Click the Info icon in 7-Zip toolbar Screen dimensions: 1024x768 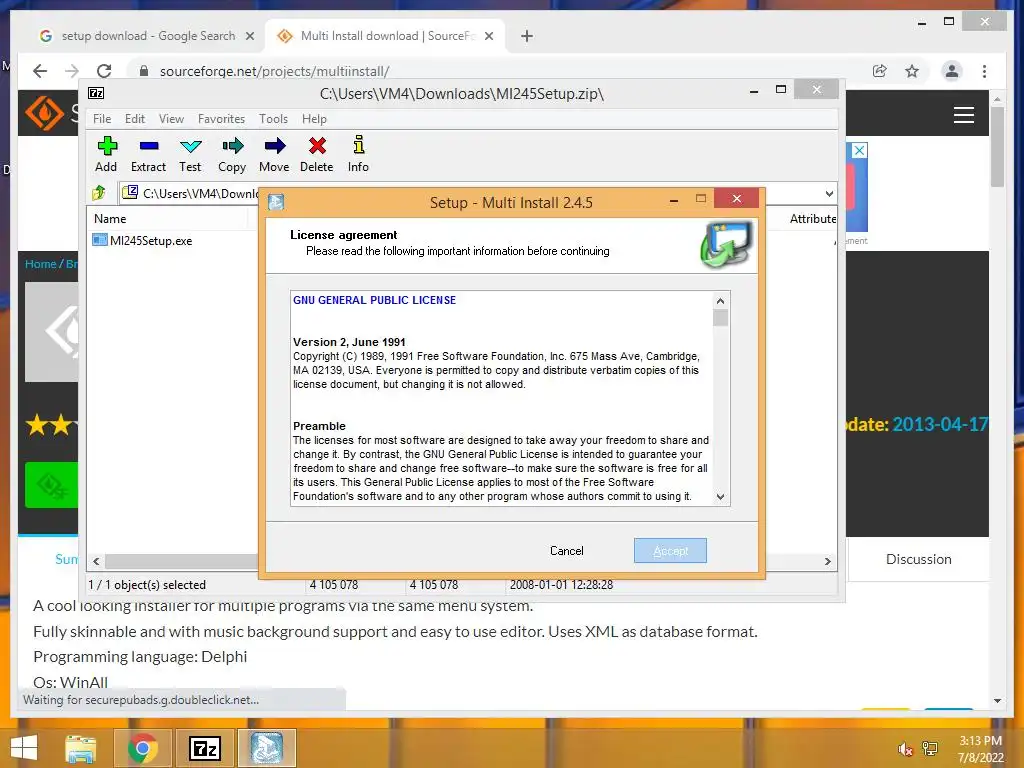pyautogui.click(x=359, y=146)
